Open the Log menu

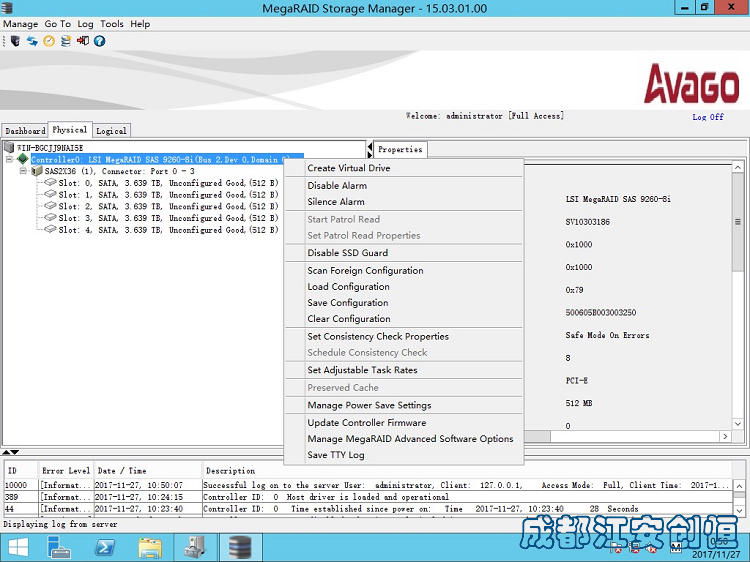(x=86, y=24)
